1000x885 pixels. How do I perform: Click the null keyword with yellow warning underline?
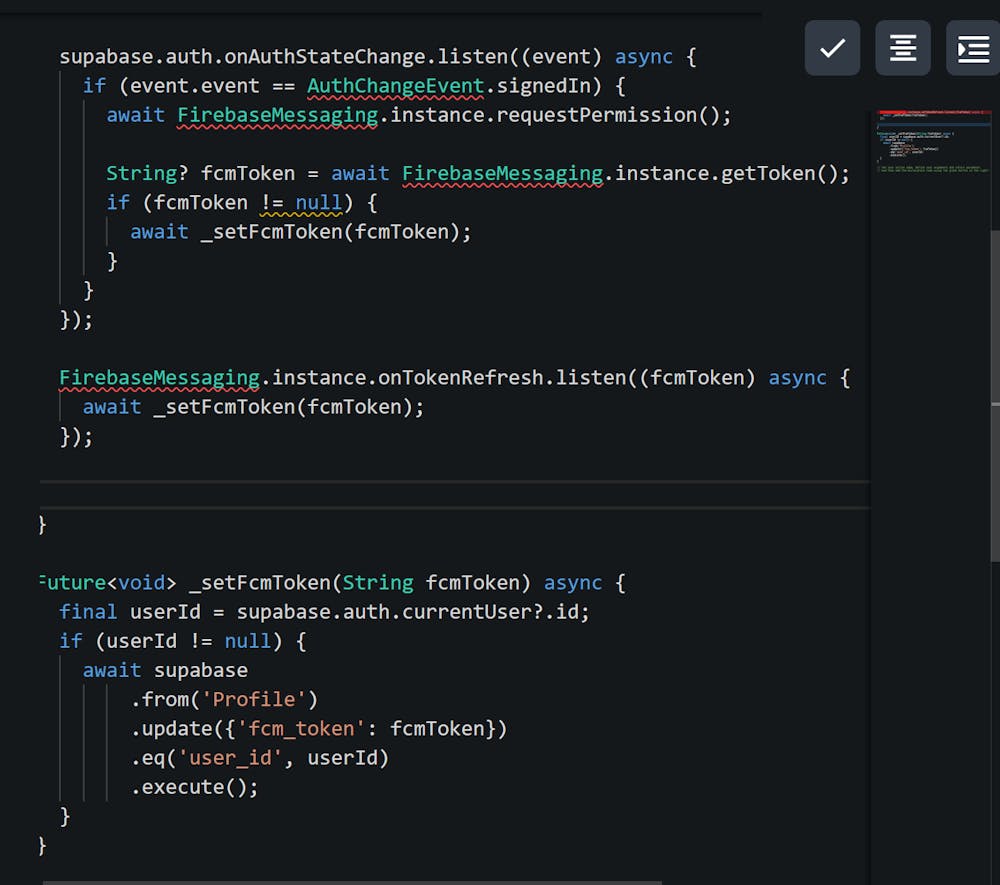click(x=319, y=203)
